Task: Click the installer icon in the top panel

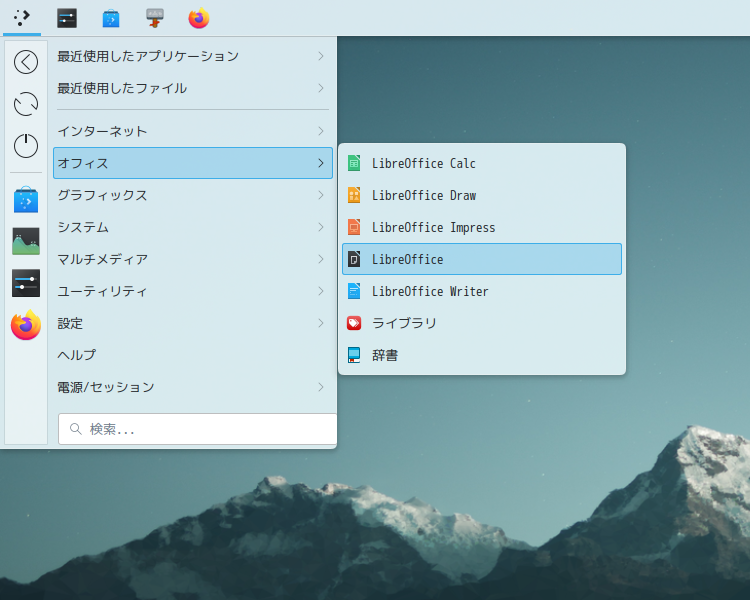Action: click(154, 18)
